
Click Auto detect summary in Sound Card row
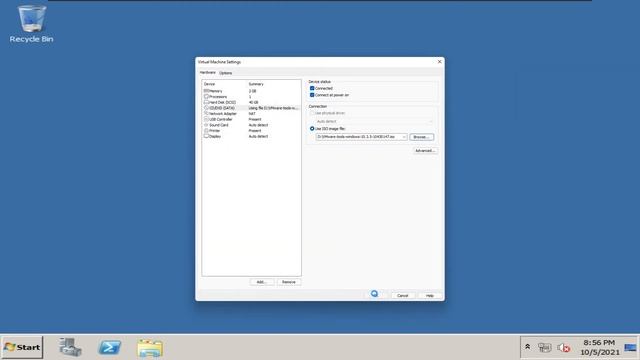tap(258, 125)
